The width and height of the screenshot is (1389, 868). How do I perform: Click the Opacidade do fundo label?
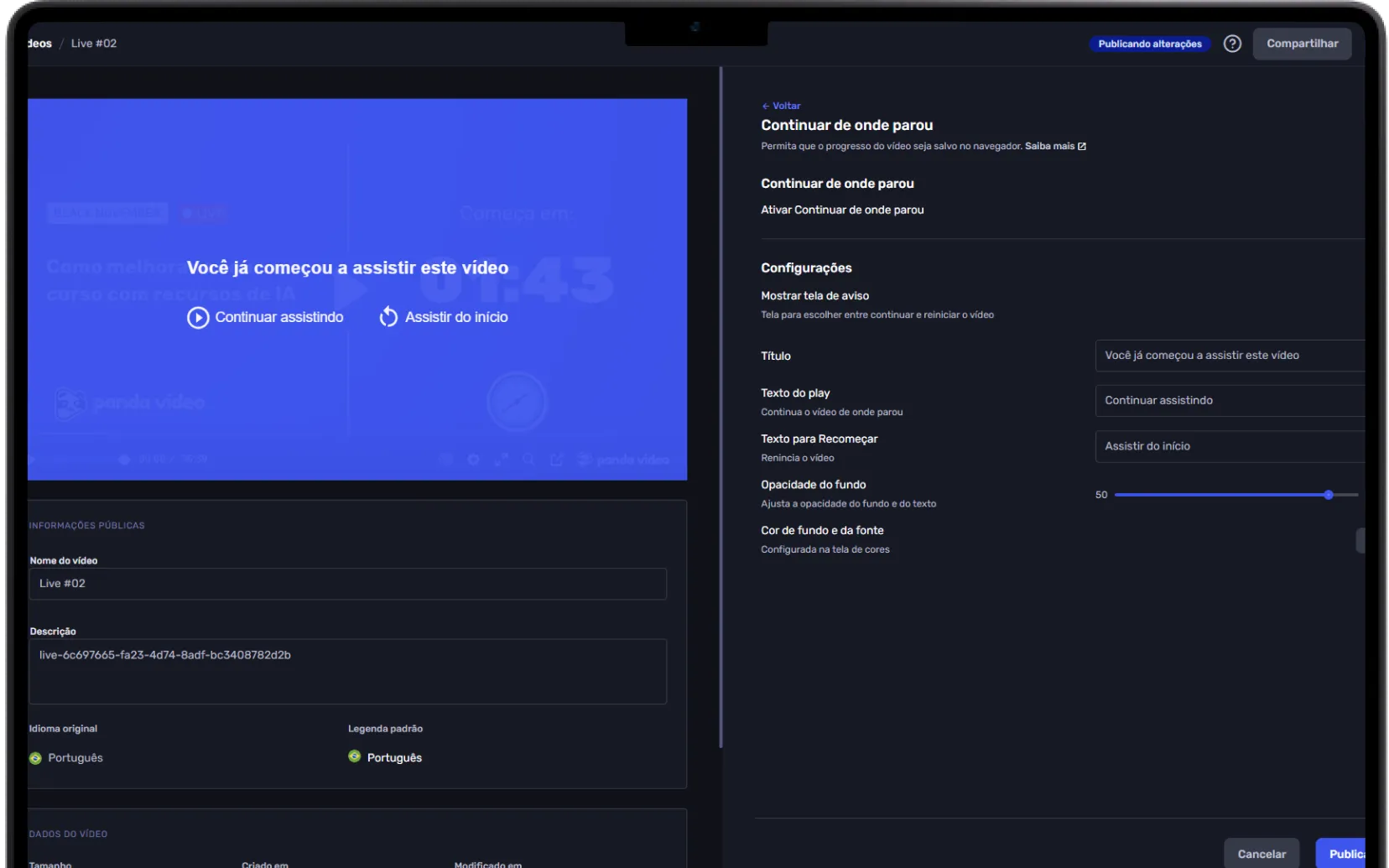point(813,485)
